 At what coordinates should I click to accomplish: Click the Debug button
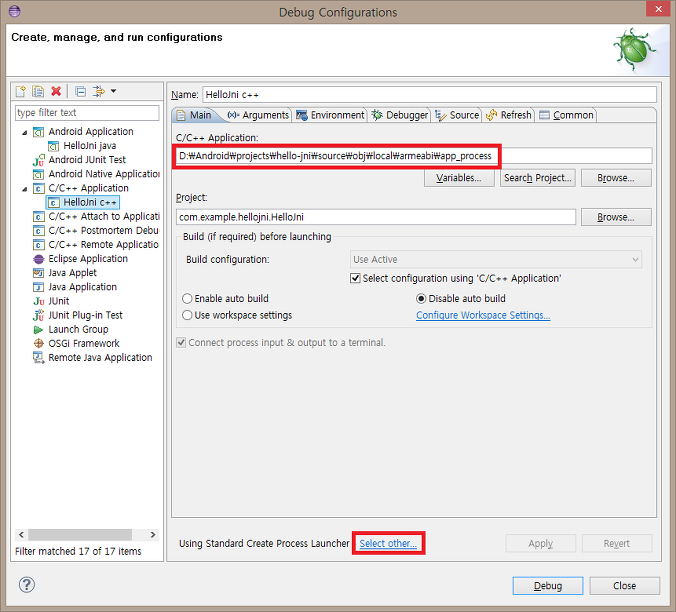(x=548, y=586)
